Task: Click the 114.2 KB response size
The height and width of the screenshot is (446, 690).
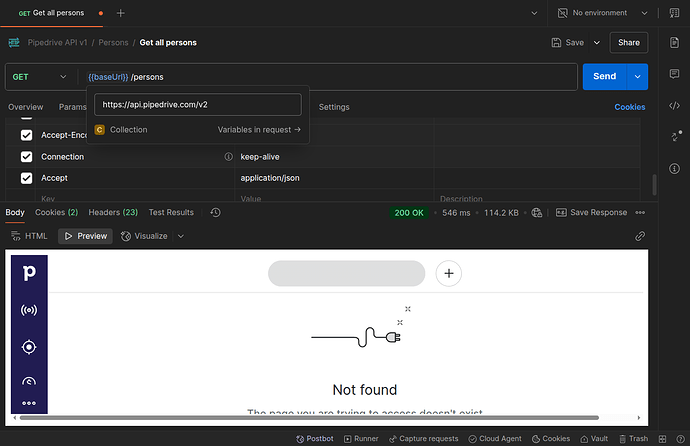Action: tap(501, 213)
